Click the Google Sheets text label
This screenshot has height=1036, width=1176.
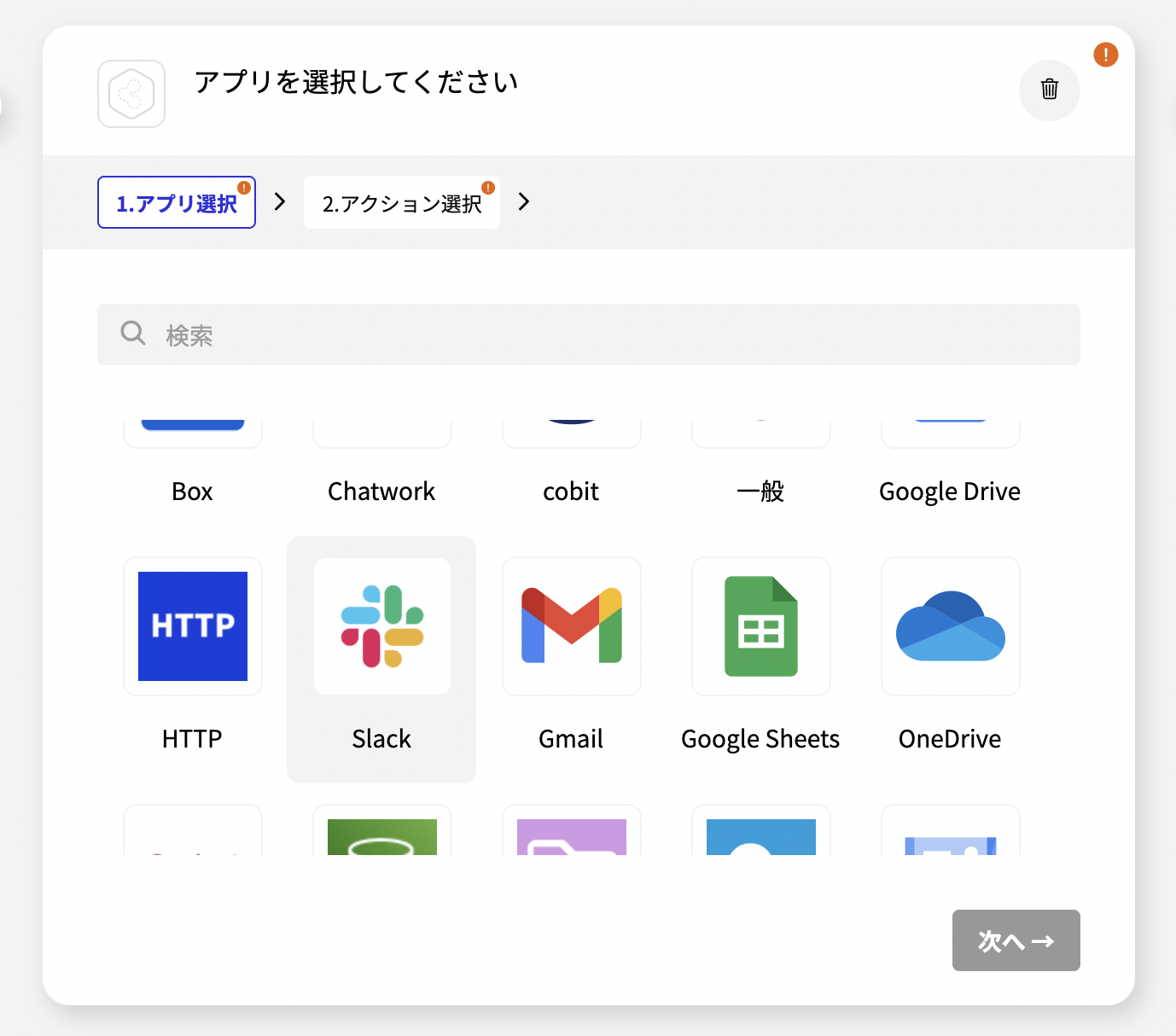tap(761, 740)
